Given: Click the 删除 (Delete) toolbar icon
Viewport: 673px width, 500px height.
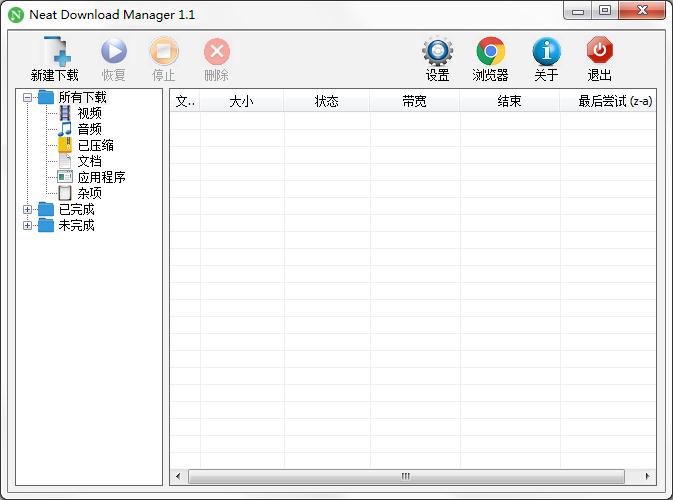Looking at the screenshot, I should click(x=216, y=52).
